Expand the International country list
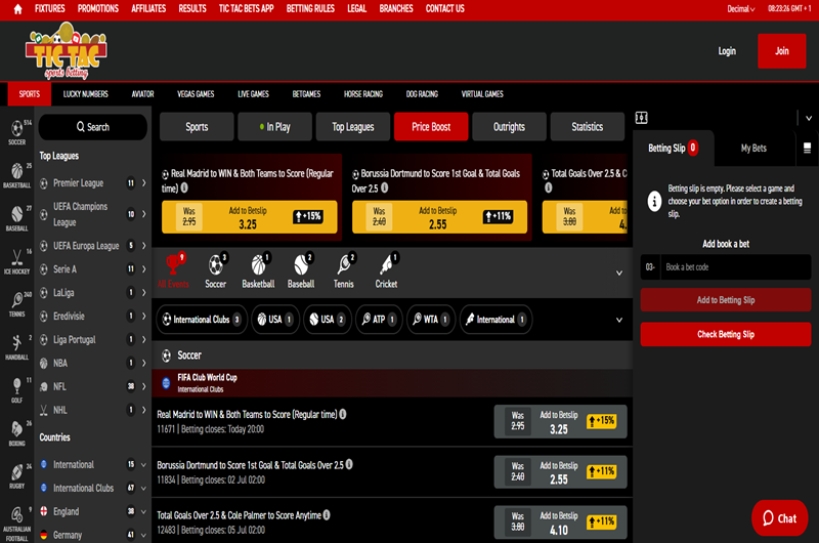This screenshot has width=819, height=543. tap(144, 464)
